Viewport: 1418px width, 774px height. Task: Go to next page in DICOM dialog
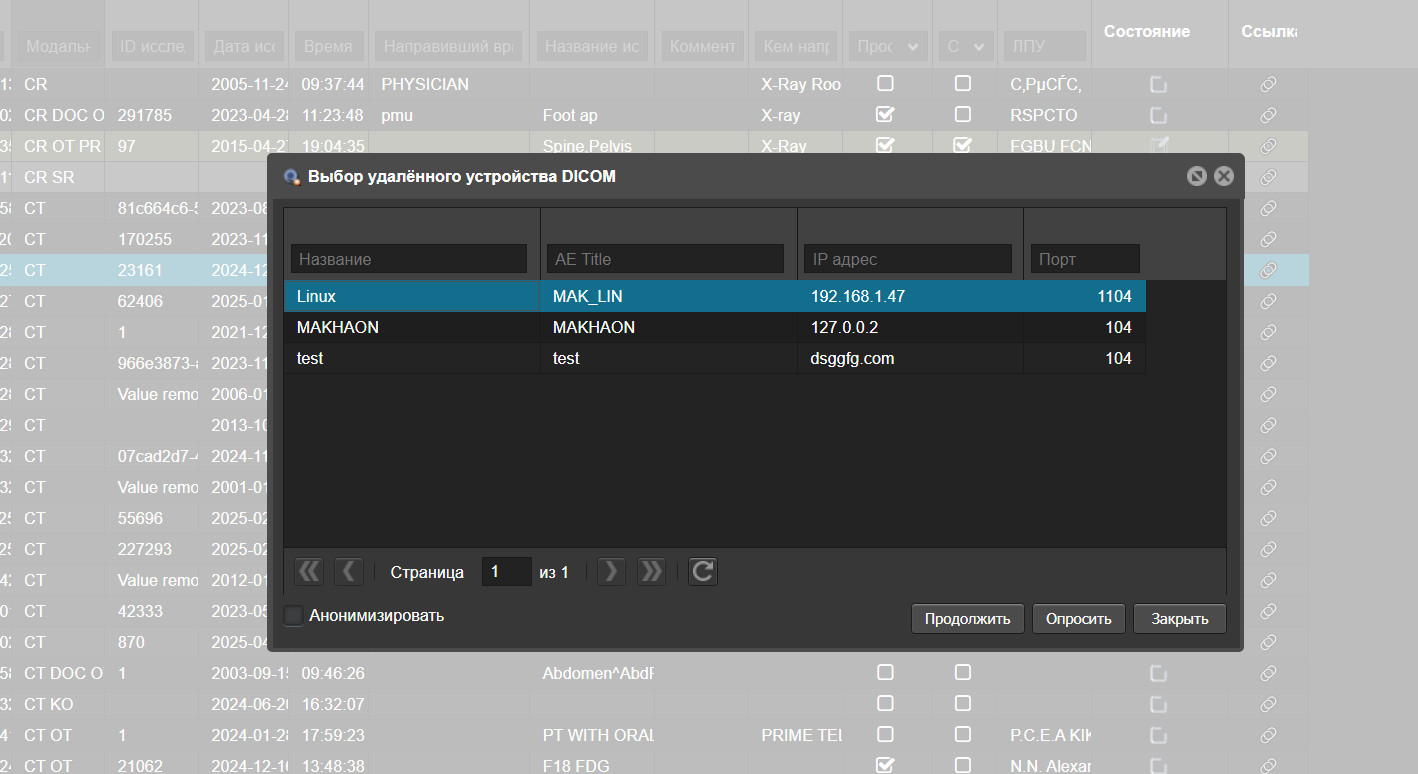(x=612, y=571)
